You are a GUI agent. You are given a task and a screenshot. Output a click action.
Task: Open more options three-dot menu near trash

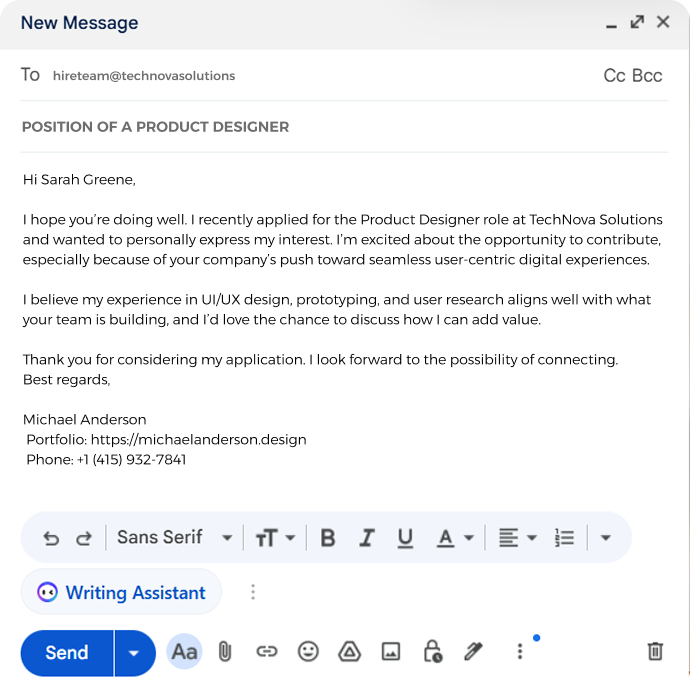[x=520, y=651]
